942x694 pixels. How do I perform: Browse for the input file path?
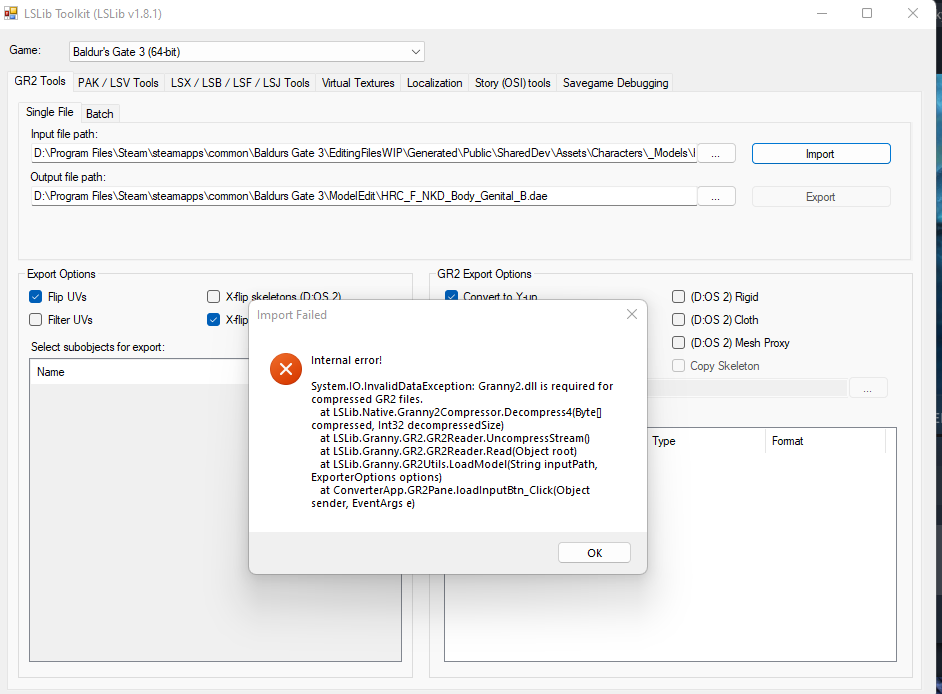[716, 153]
